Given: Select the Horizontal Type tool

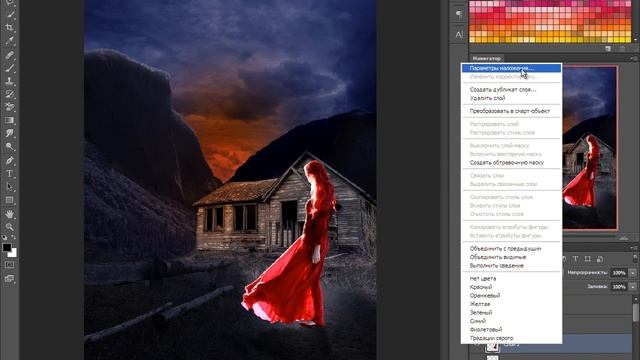Looking at the screenshot, I should 10,173.
